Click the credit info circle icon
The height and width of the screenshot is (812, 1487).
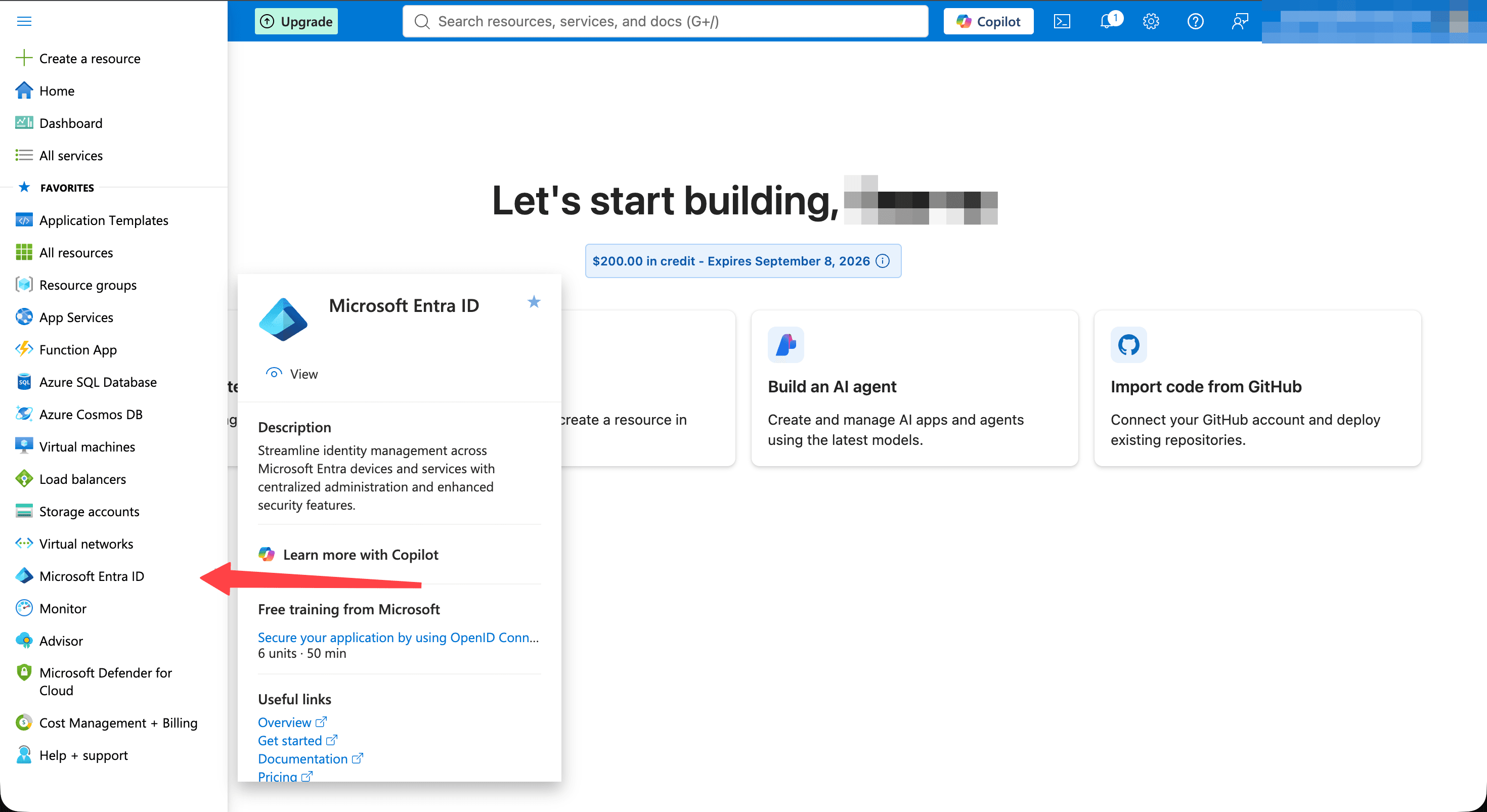point(883,261)
